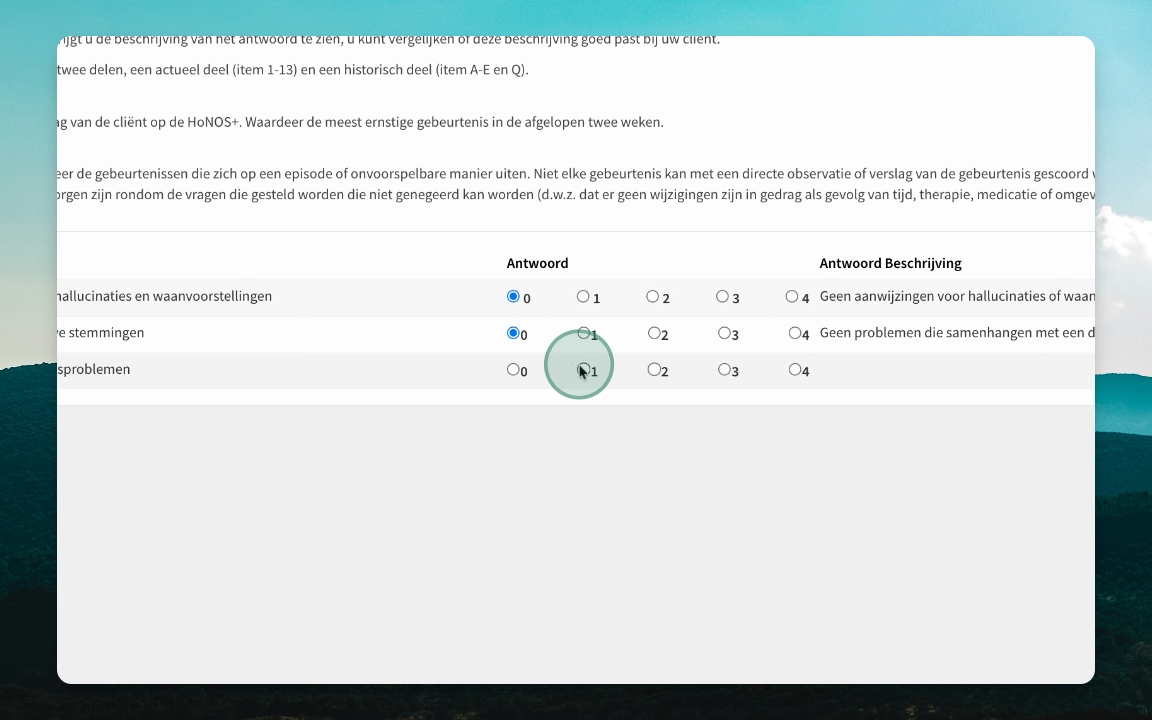
Task: Click the 'stemmingen' row label
Action: click(101, 333)
